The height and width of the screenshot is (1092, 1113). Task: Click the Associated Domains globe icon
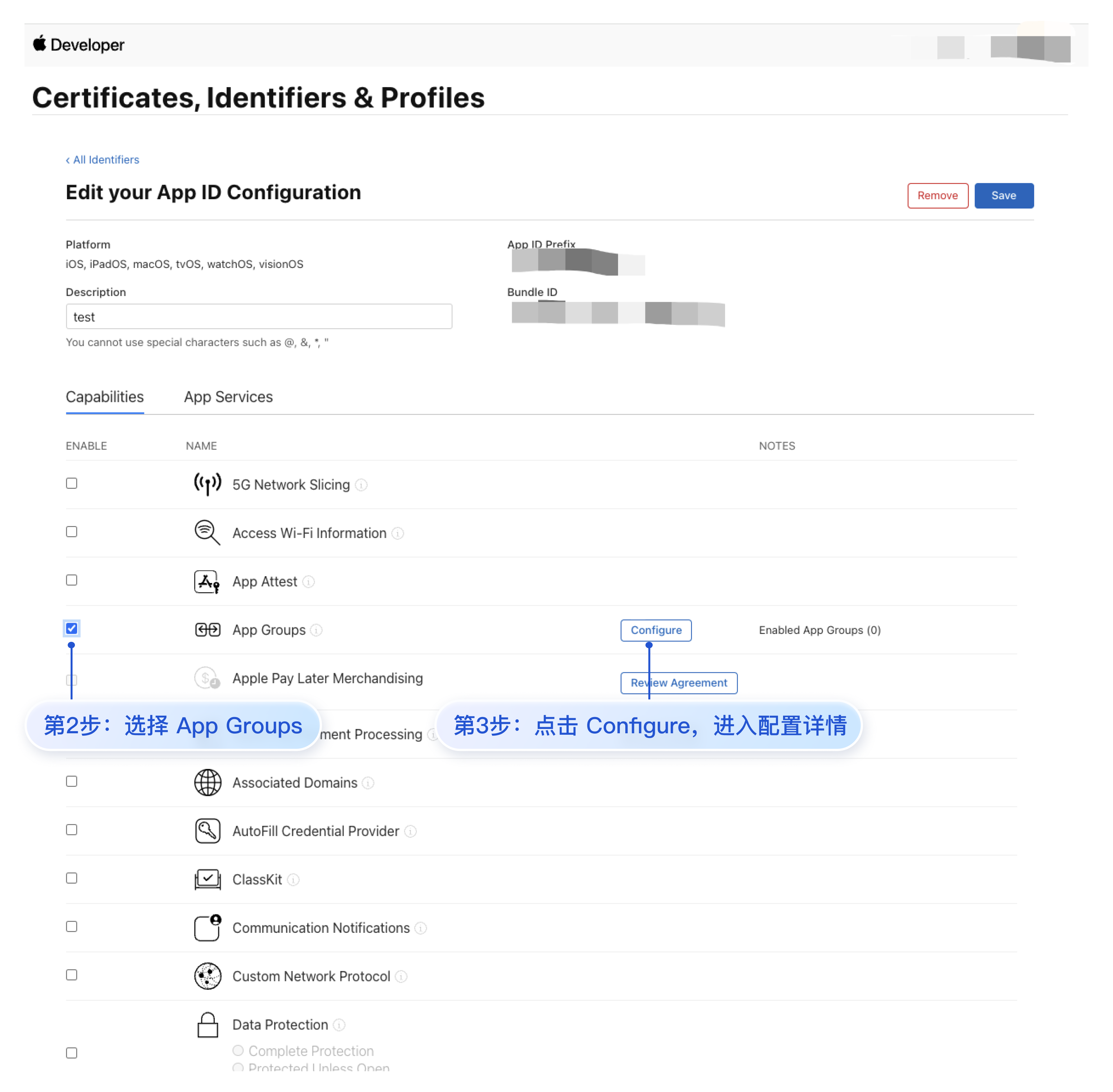[207, 783]
